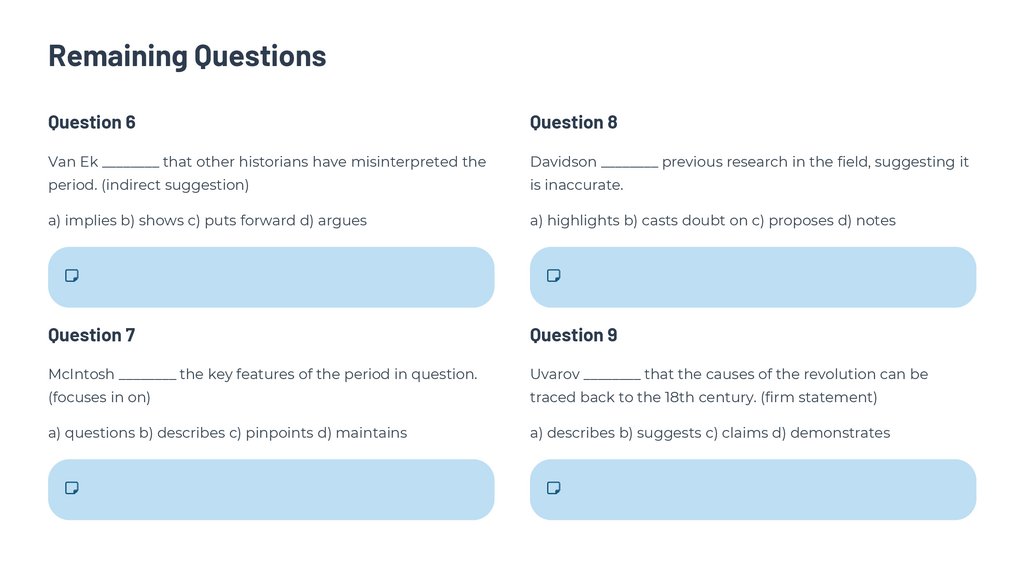Select the 'Remaining Questions' slide title
1024x574 pixels.
187,56
